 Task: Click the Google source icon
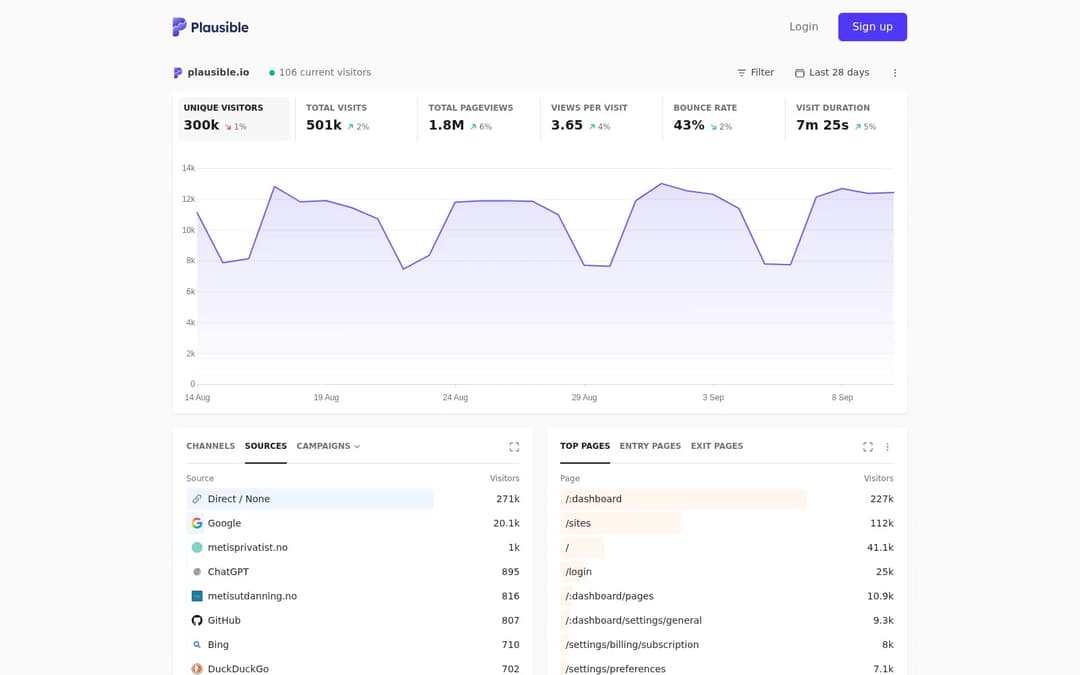[197, 523]
